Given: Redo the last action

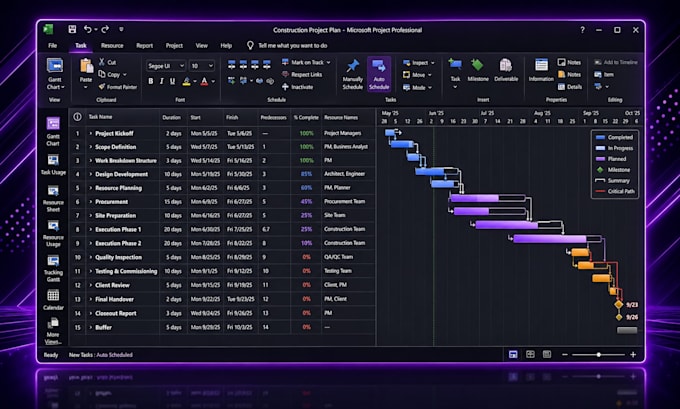Looking at the screenshot, I should point(105,29).
